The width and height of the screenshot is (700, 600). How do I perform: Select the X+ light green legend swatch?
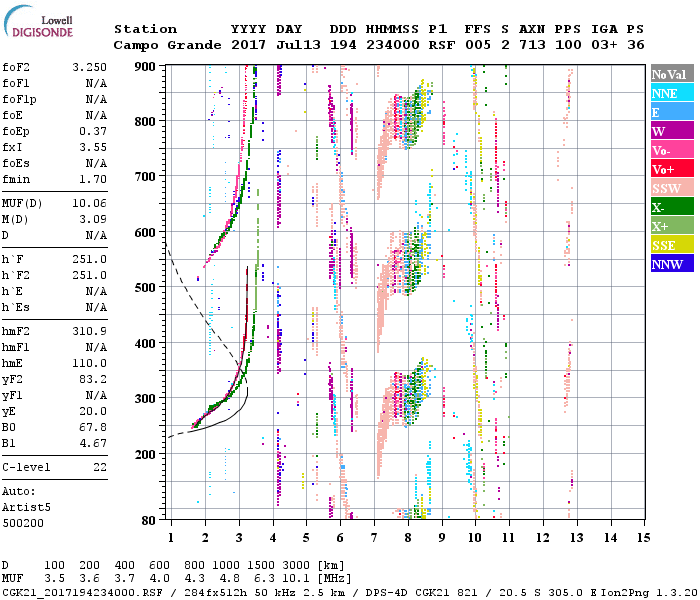pos(672,226)
